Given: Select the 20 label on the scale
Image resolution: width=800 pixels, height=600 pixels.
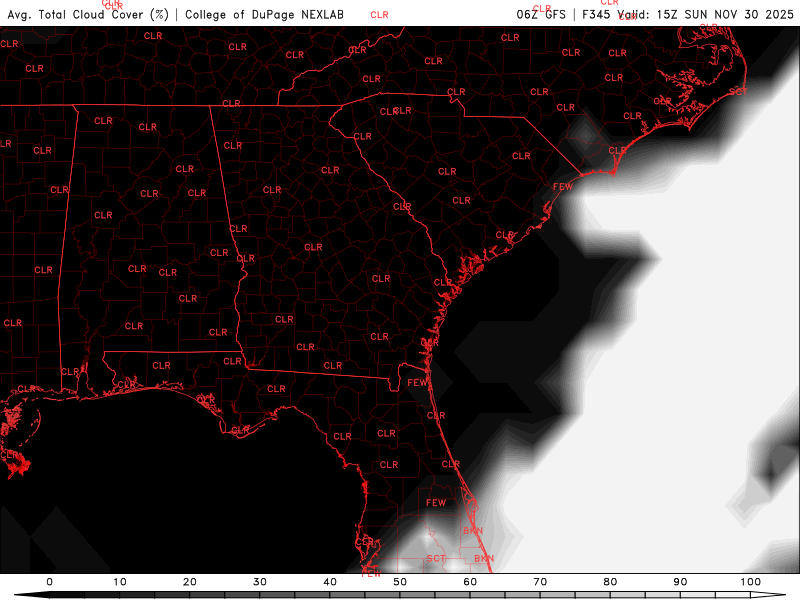Looking at the screenshot, I should pyautogui.click(x=190, y=582).
